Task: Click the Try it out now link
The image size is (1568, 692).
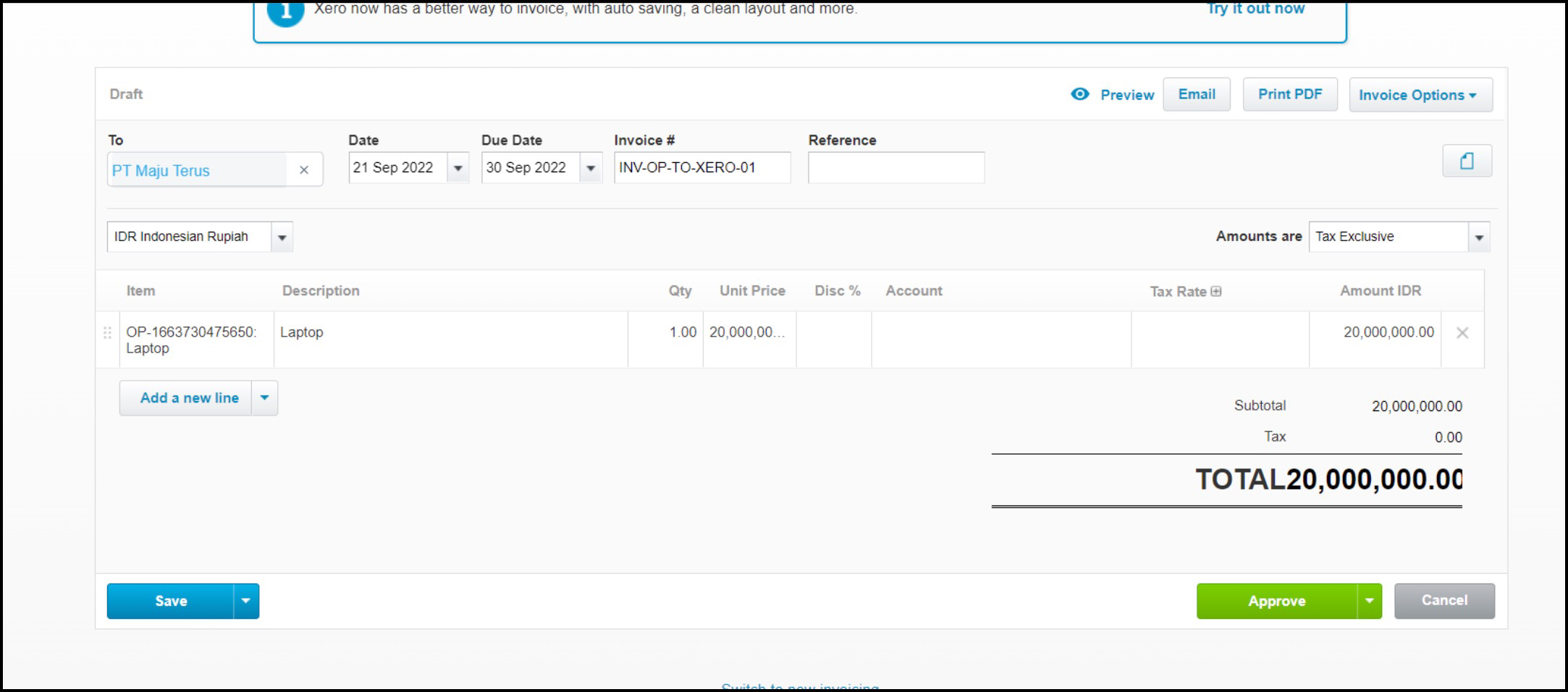Action: [1255, 9]
